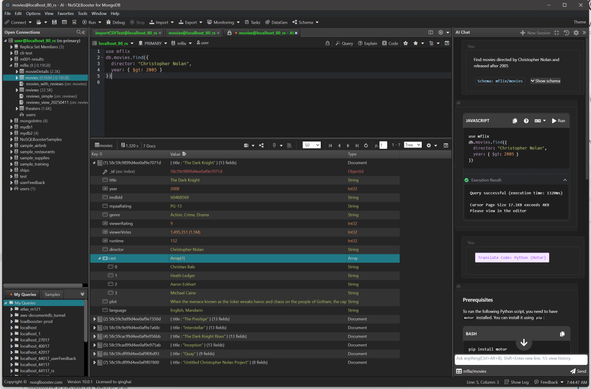
Task: Click the fullscreen icon in AI Chat header
Action: (556, 33)
